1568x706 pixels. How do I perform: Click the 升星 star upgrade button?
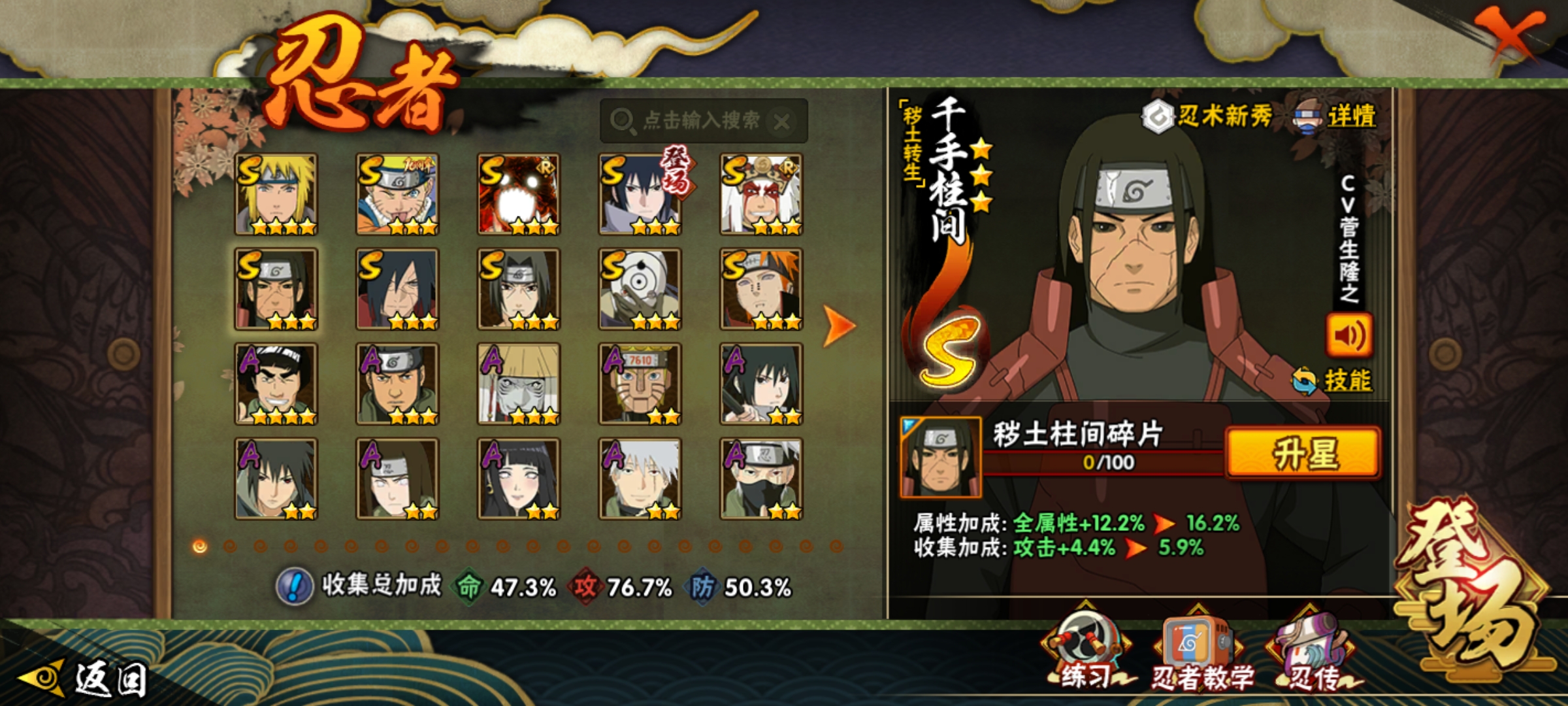tap(1303, 453)
